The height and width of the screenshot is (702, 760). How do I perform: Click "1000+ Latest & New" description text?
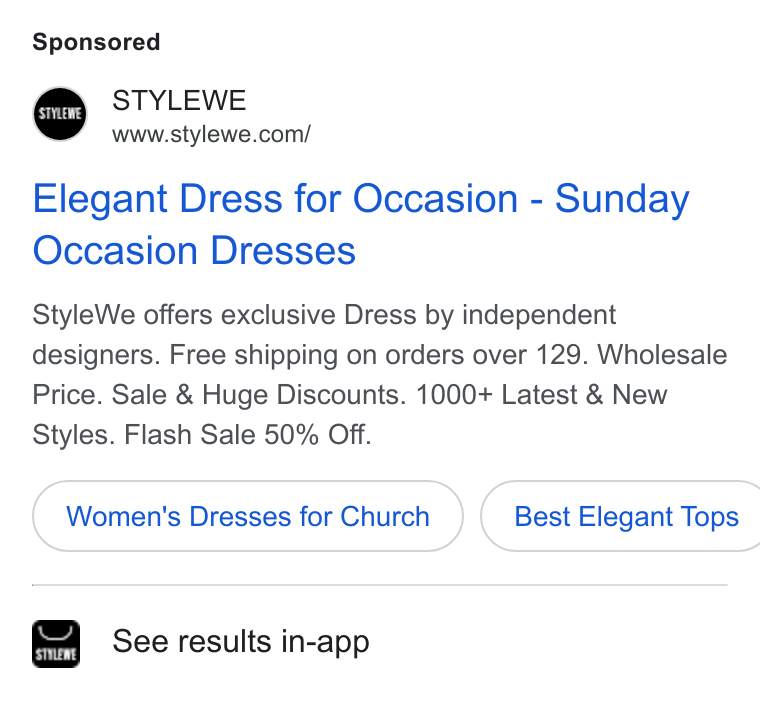(x=541, y=394)
